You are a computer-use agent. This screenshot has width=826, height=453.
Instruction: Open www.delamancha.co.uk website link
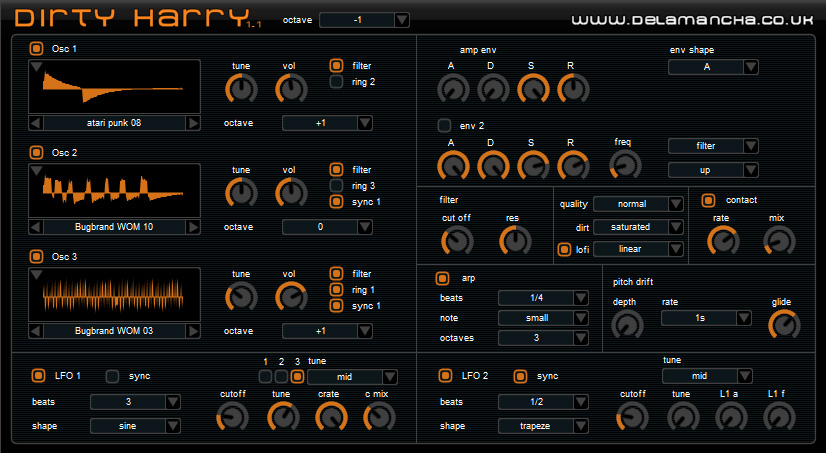tap(693, 20)
